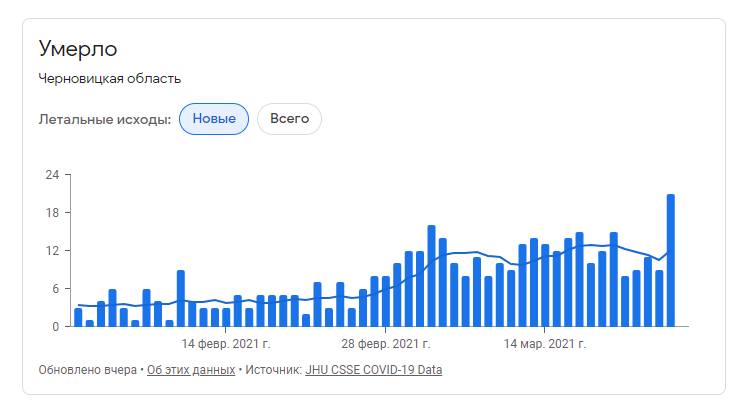Click the "18" value on the vertical axis
The height and width of the screenshot is (408, 747).
tap(52, 213)
